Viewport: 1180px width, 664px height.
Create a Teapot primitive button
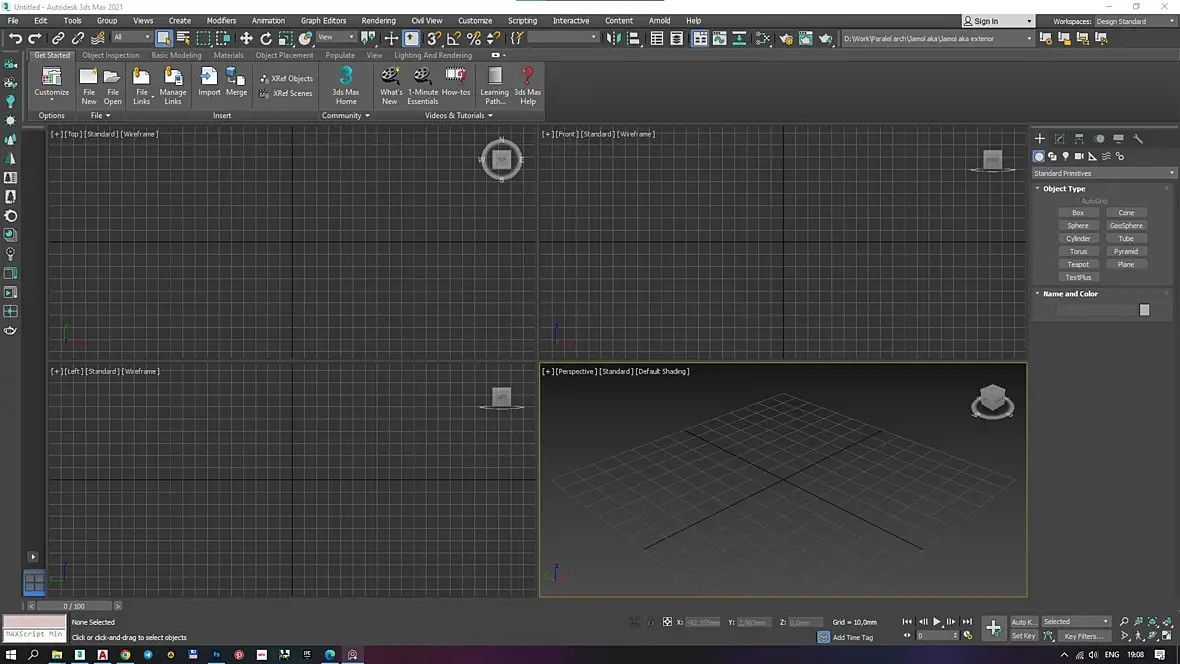[1078, 264]
